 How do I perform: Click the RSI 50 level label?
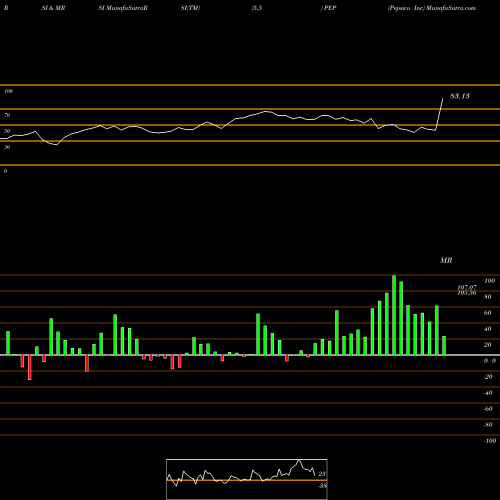[7, 131]
